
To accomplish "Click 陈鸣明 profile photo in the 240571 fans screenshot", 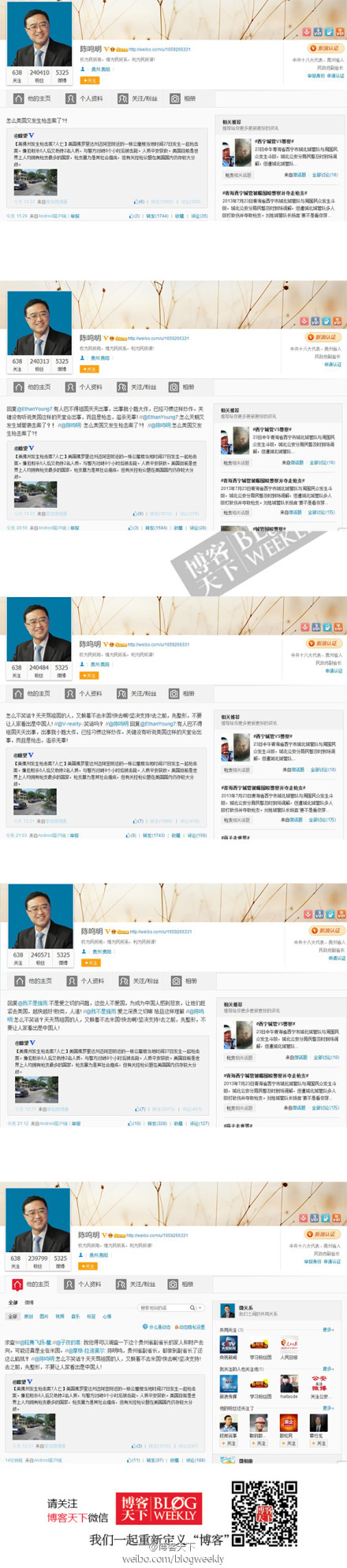I will [40, 917].
